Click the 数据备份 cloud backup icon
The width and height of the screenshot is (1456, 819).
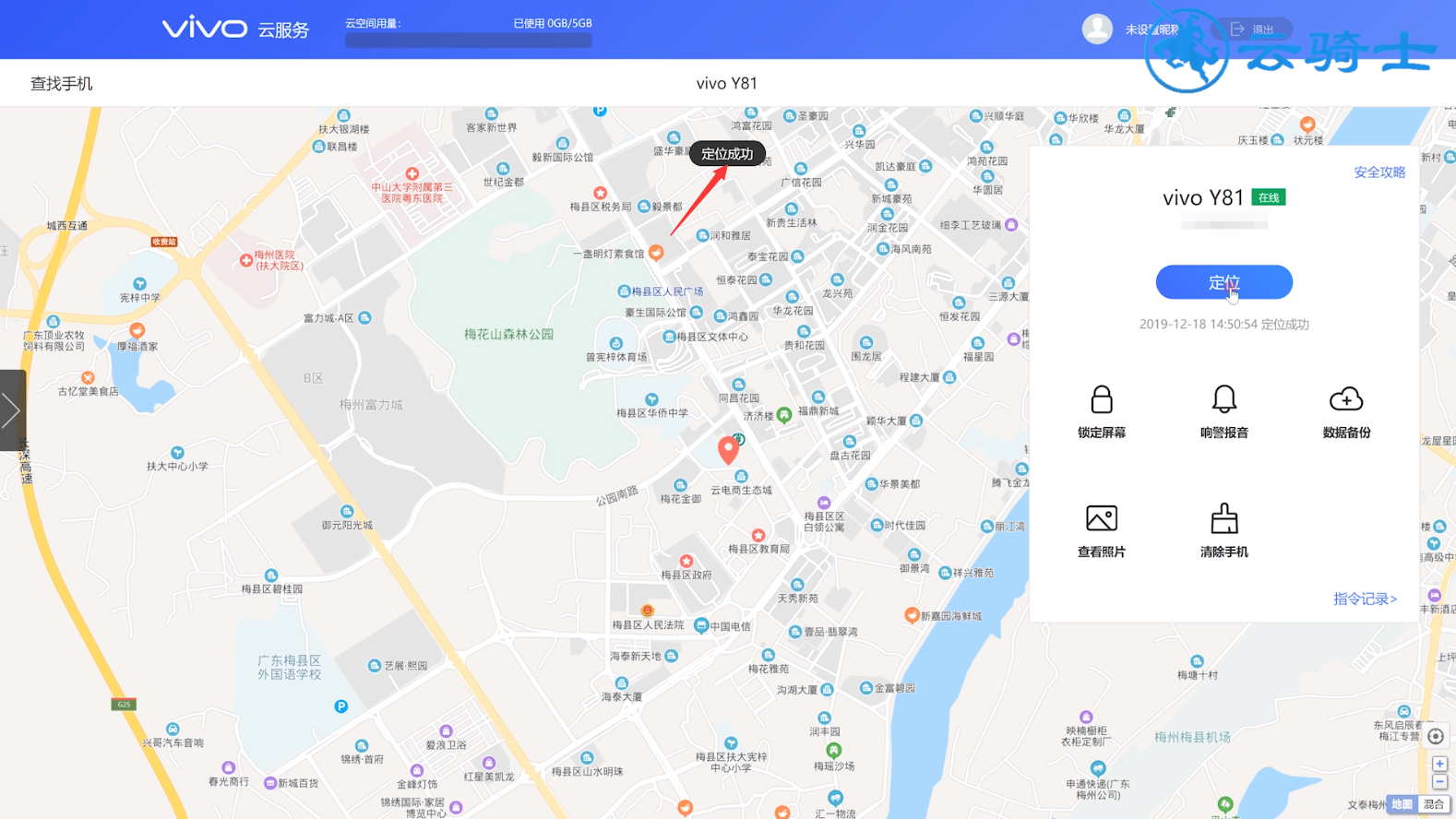(1346, 399)
